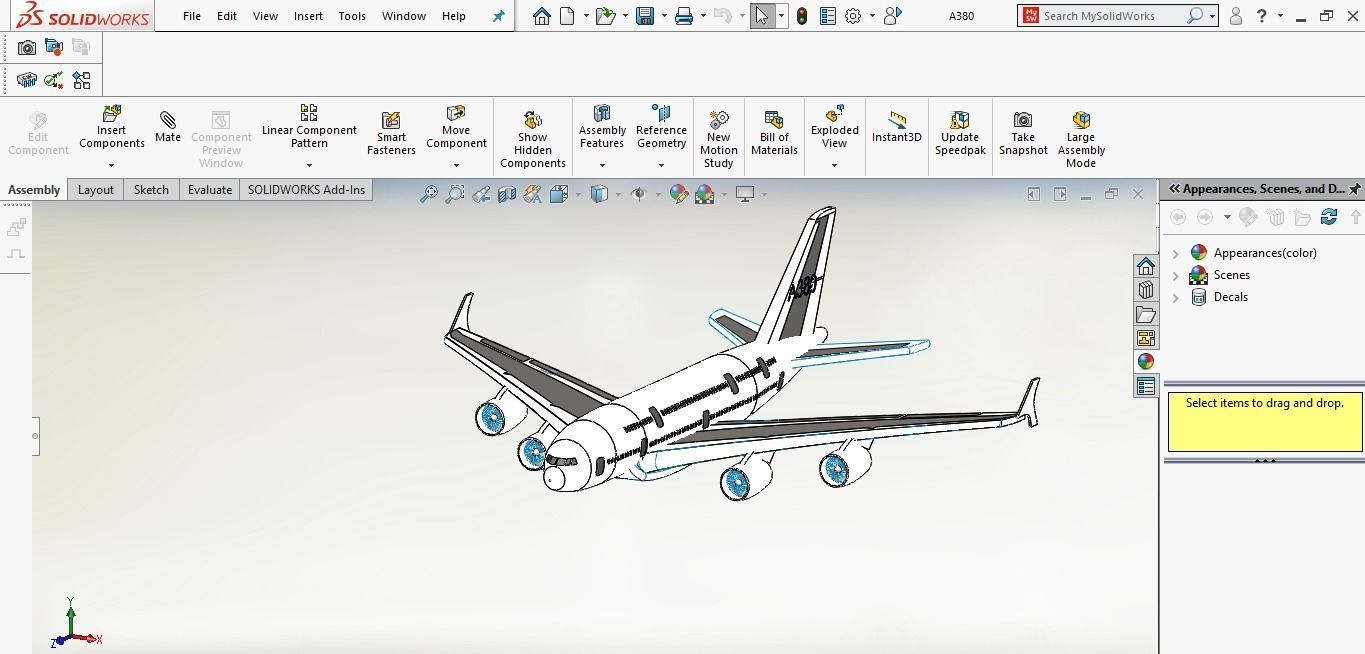Click the record video camera icon
1365x654 pixels.
(x=54, y=47)
